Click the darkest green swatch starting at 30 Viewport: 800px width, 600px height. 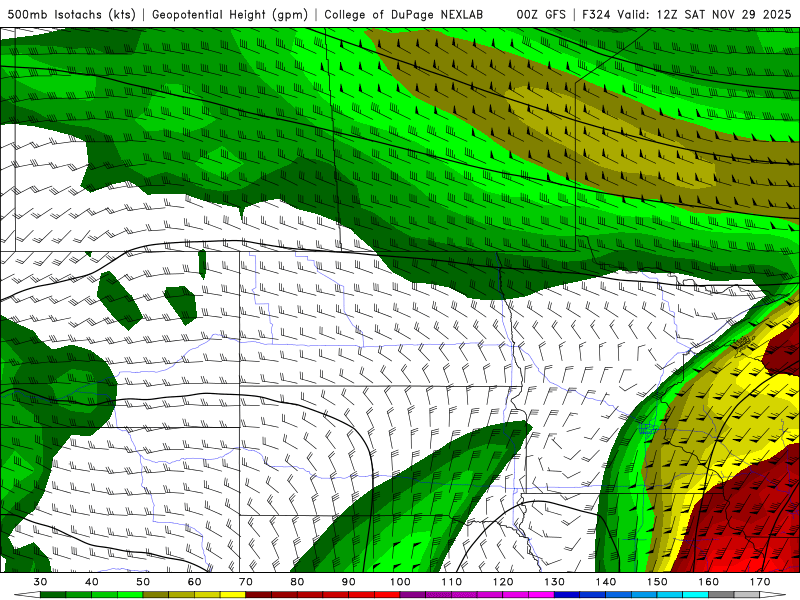pyautogui.click(x=53, y=595)
